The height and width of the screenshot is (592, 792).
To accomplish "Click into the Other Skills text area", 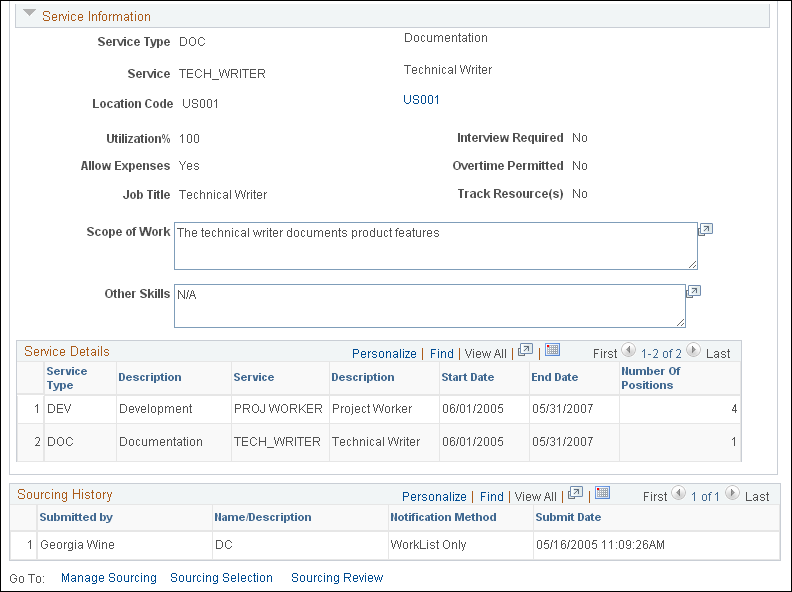I will click(430, 306).
